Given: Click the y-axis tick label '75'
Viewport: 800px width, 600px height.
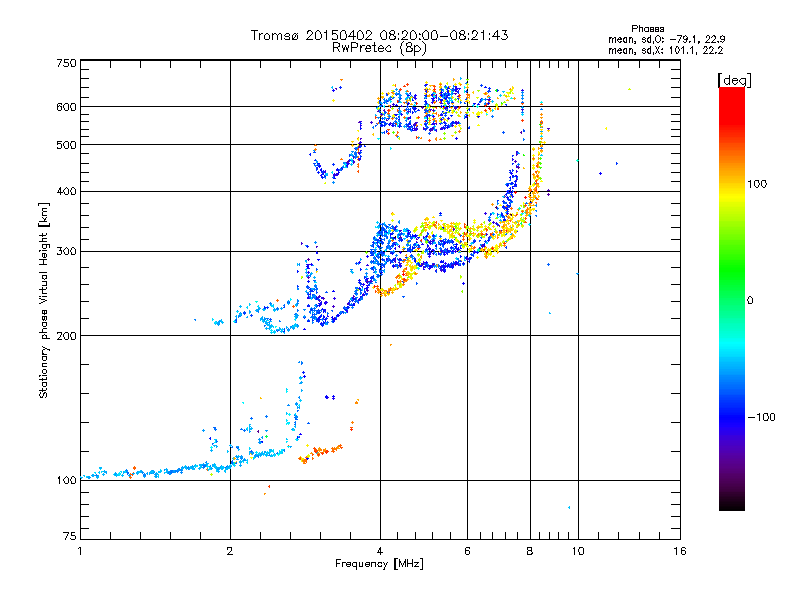Looking at the screenshot, I should coord(70,536).
